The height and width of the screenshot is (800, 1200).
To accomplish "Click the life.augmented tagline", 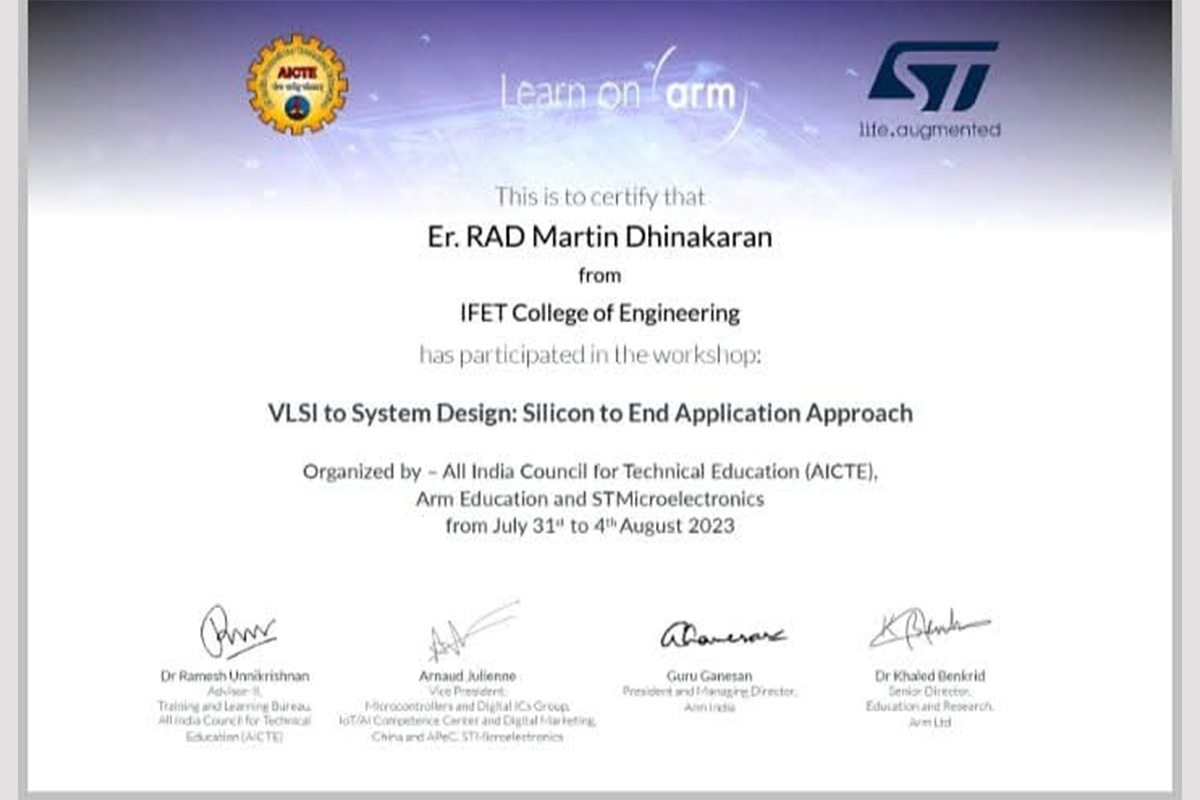I will point(929,130).
